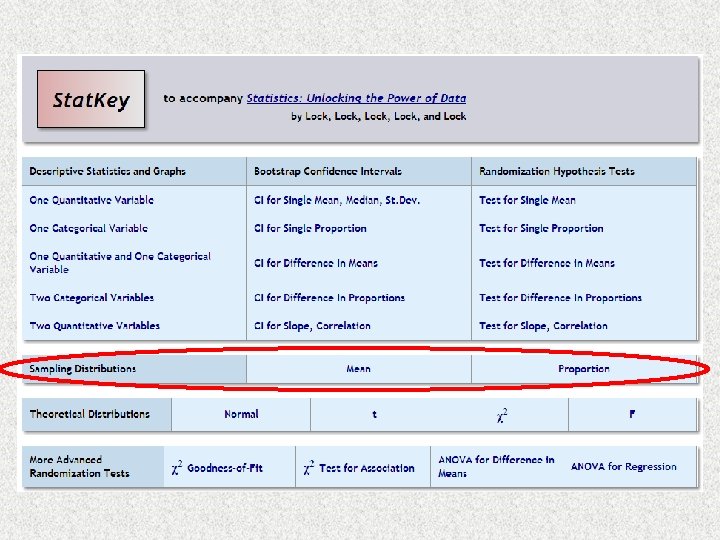
Task: Open Test for Slope, Correlation
Action: click(x=543, y=326)
